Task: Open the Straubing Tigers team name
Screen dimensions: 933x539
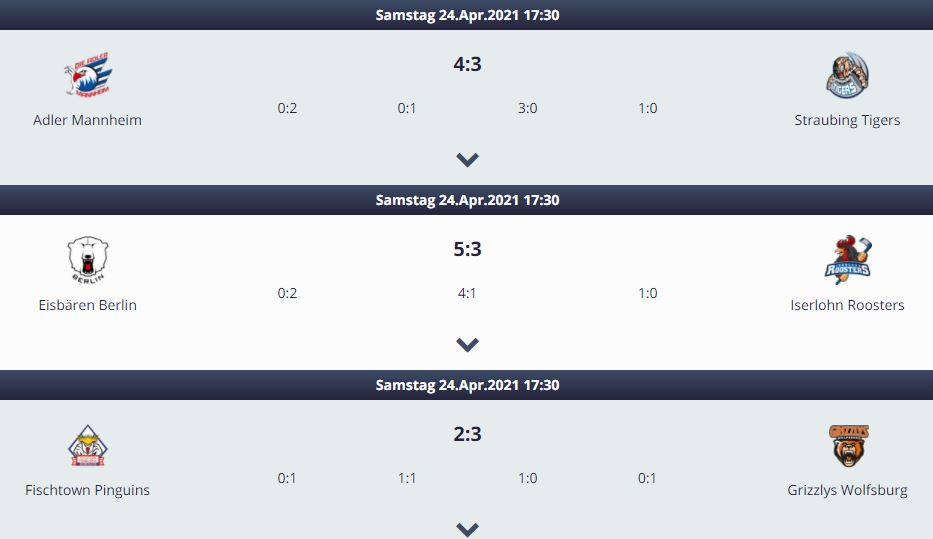Action: click(x=847, y=120)
